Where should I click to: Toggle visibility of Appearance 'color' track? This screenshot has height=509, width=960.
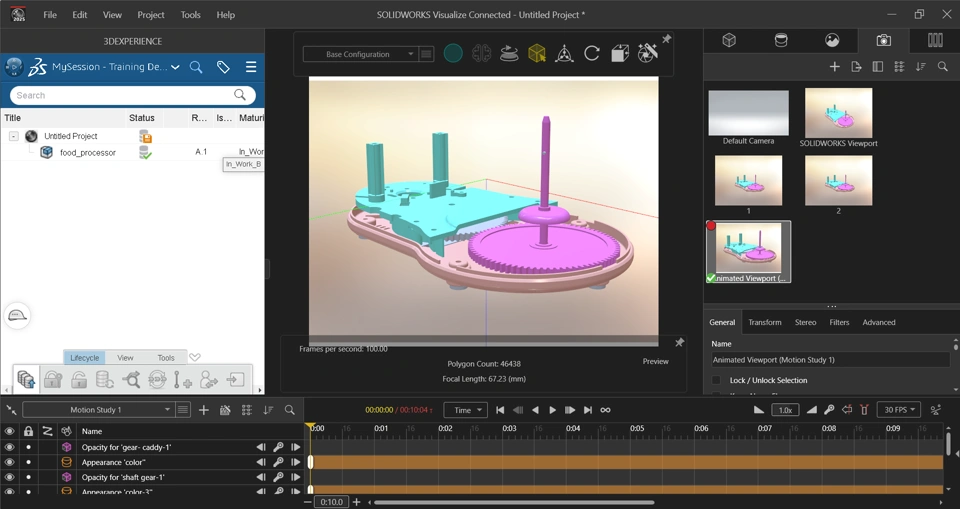click(10, 462)
